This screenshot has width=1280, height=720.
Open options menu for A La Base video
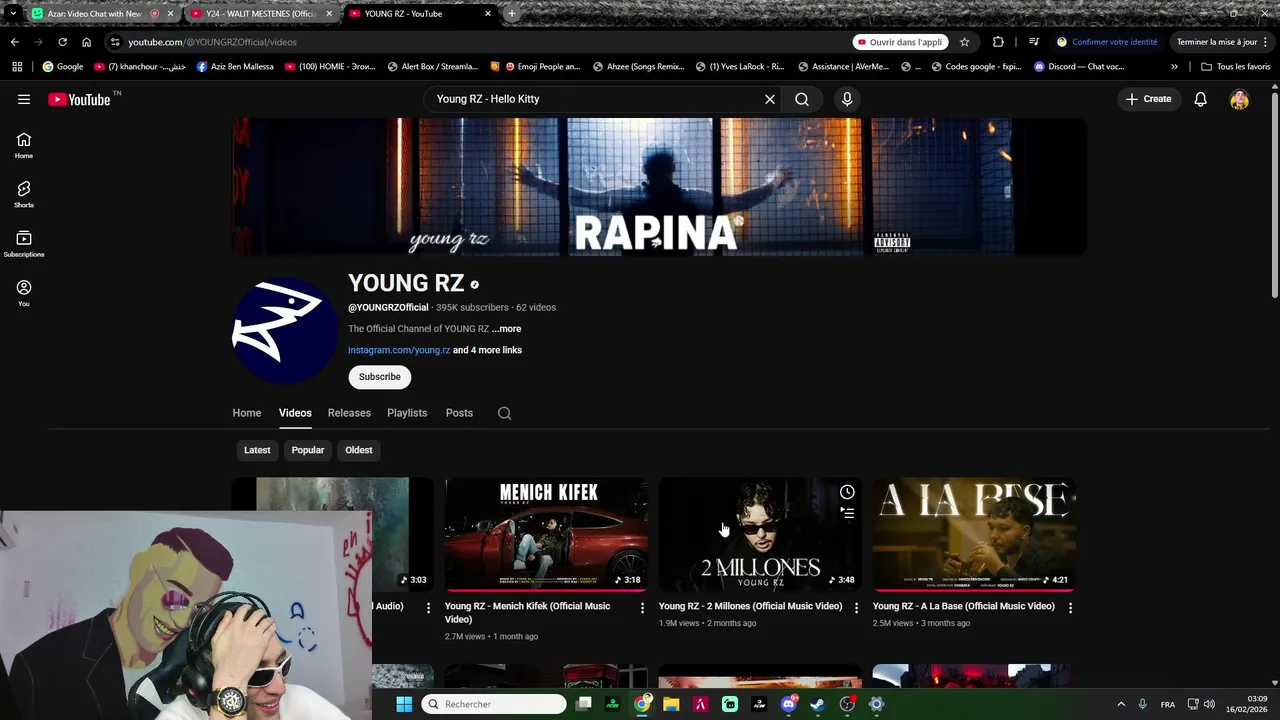click(1070, 608)
